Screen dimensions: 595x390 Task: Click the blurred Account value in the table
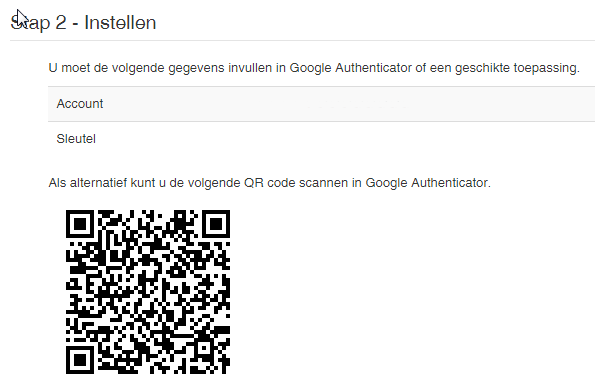[357, 104]
